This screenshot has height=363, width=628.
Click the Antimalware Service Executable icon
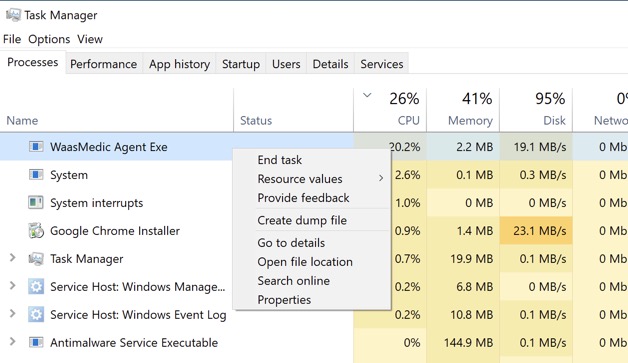click(36, 343)
